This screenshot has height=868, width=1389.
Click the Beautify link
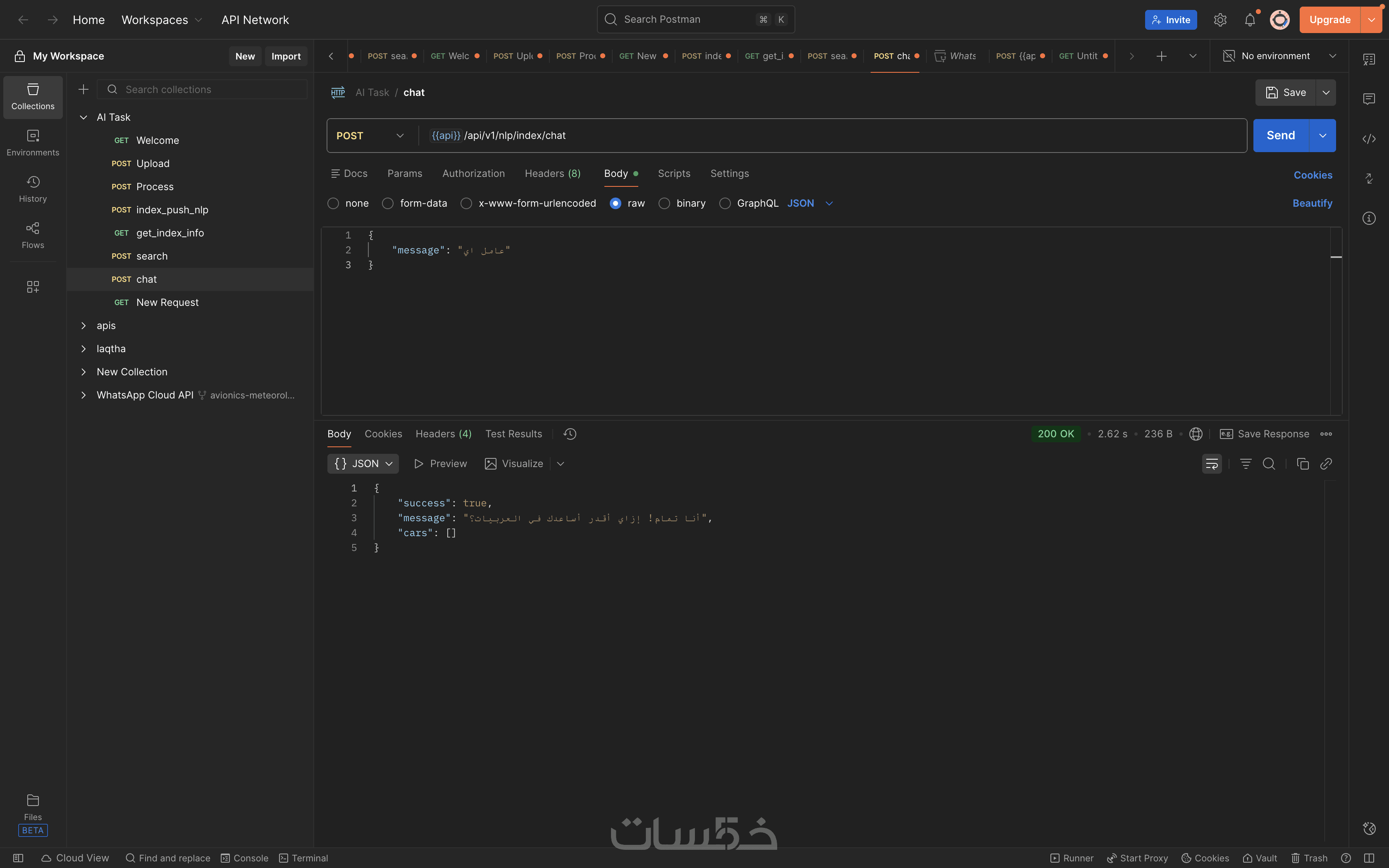1312,203
